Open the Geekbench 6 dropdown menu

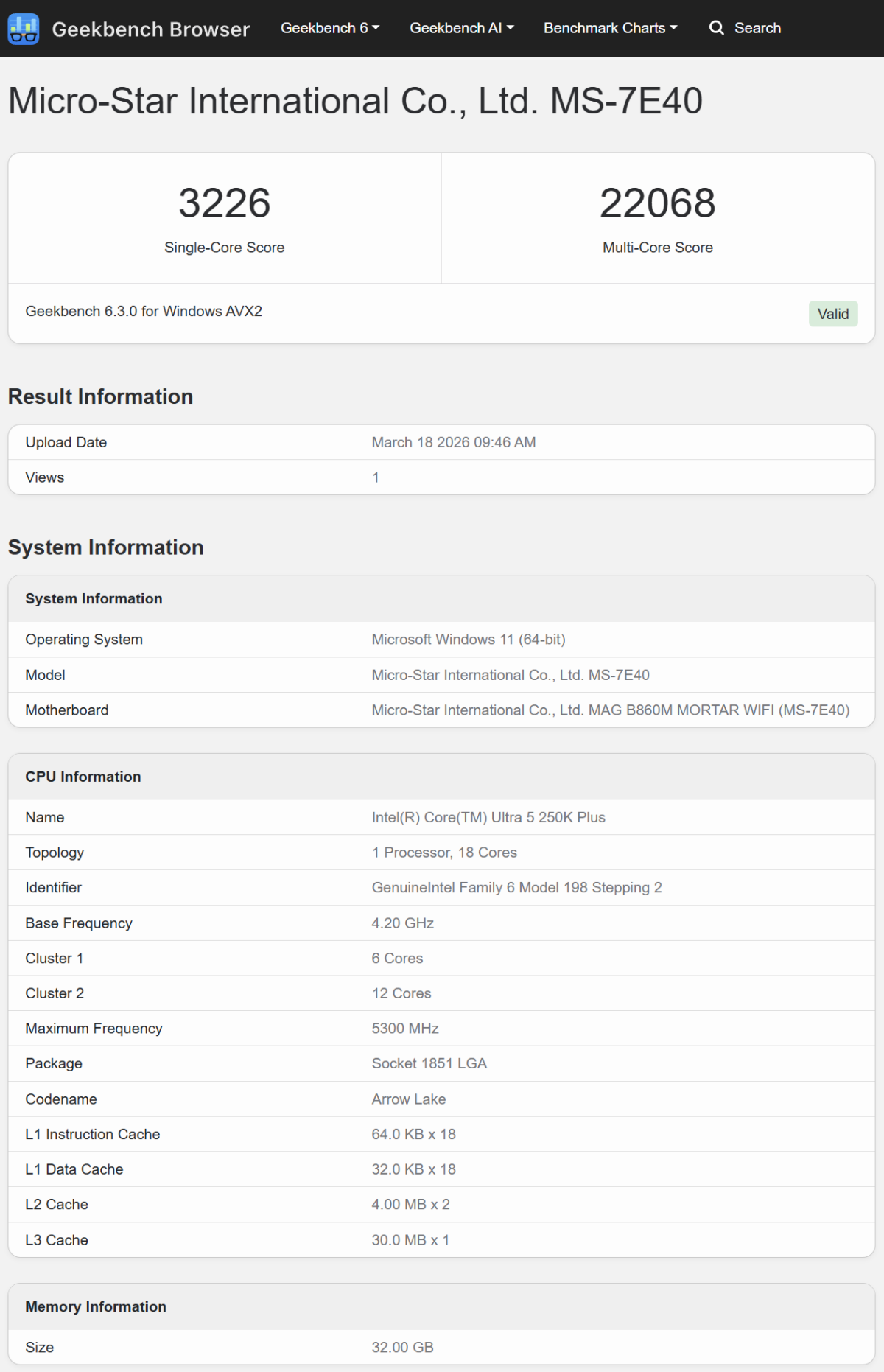329,28
